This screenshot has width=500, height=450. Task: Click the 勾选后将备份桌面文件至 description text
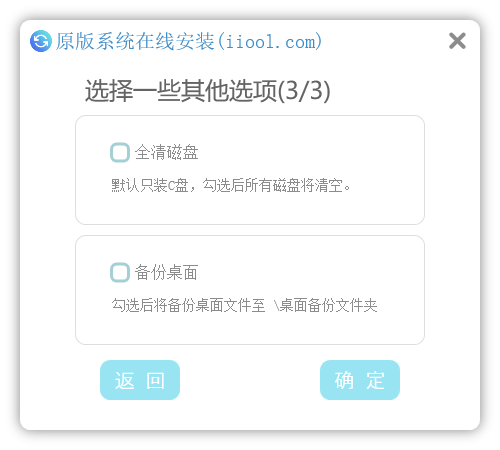click(x=188, y=305)
